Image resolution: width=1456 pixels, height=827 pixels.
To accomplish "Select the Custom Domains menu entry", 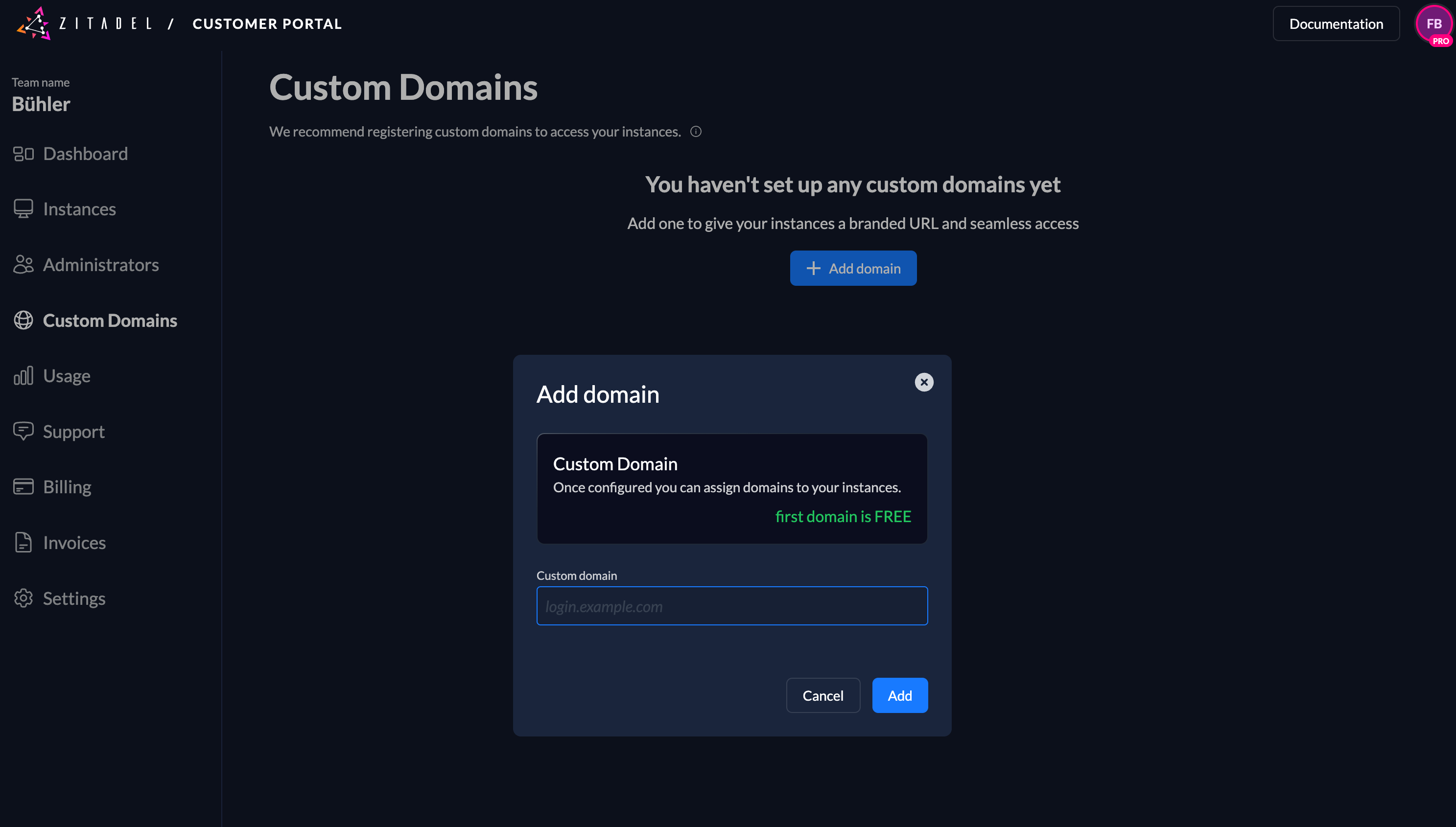I will coord(110,320).
